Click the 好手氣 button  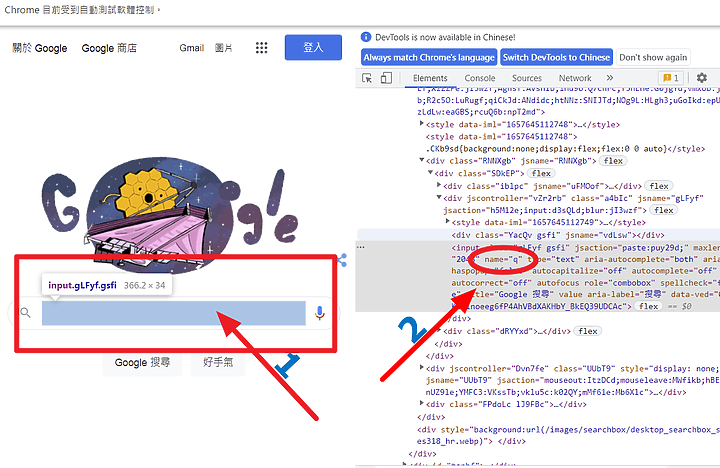pyautogui.click(x=218, y=362)
